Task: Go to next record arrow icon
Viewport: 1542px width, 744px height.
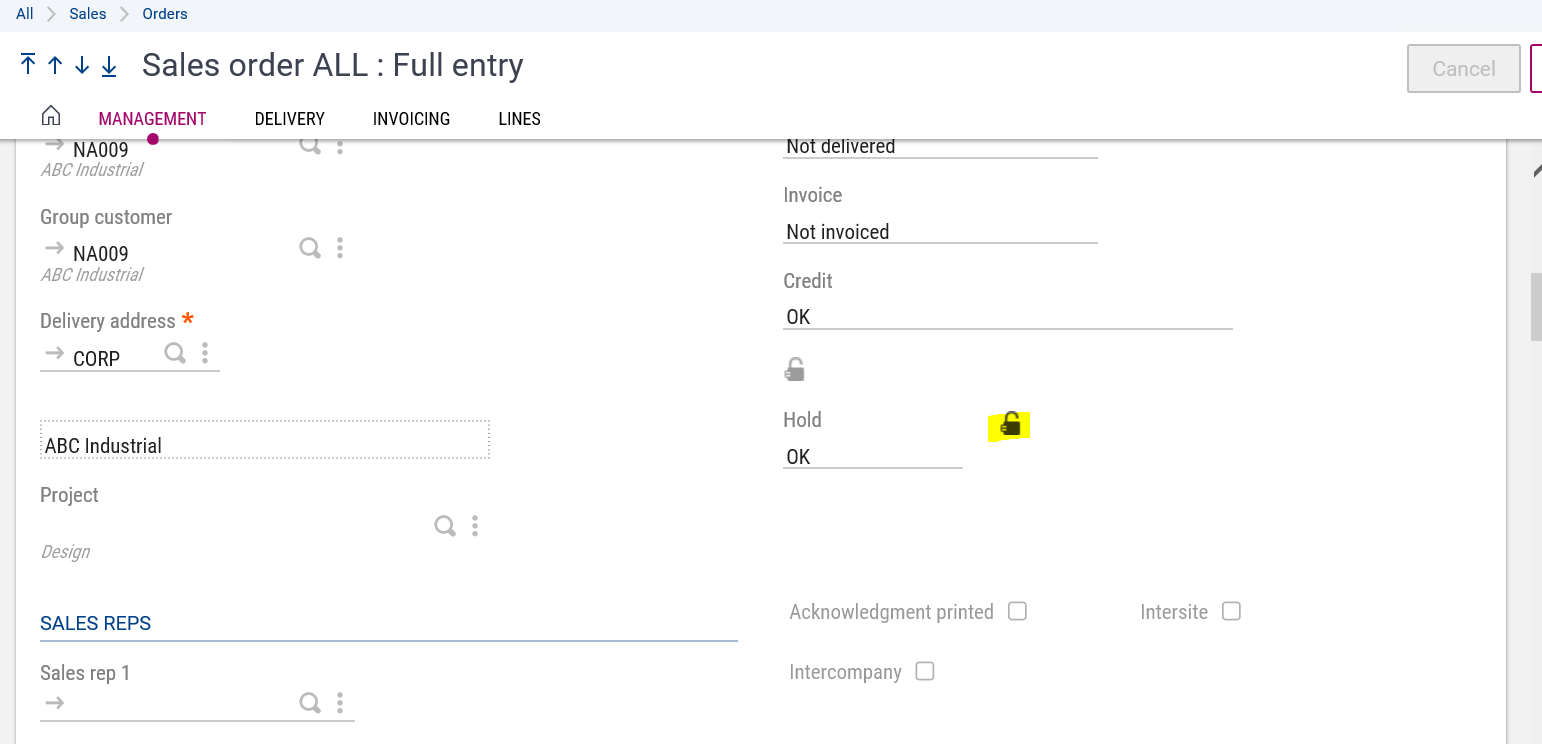Action: 82,65
